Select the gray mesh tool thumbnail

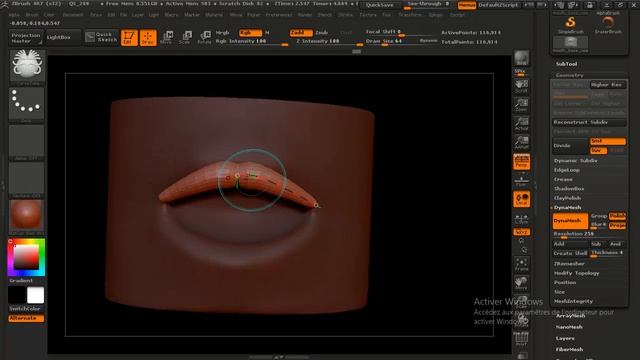pyautogui.click(x=571, y=44)
